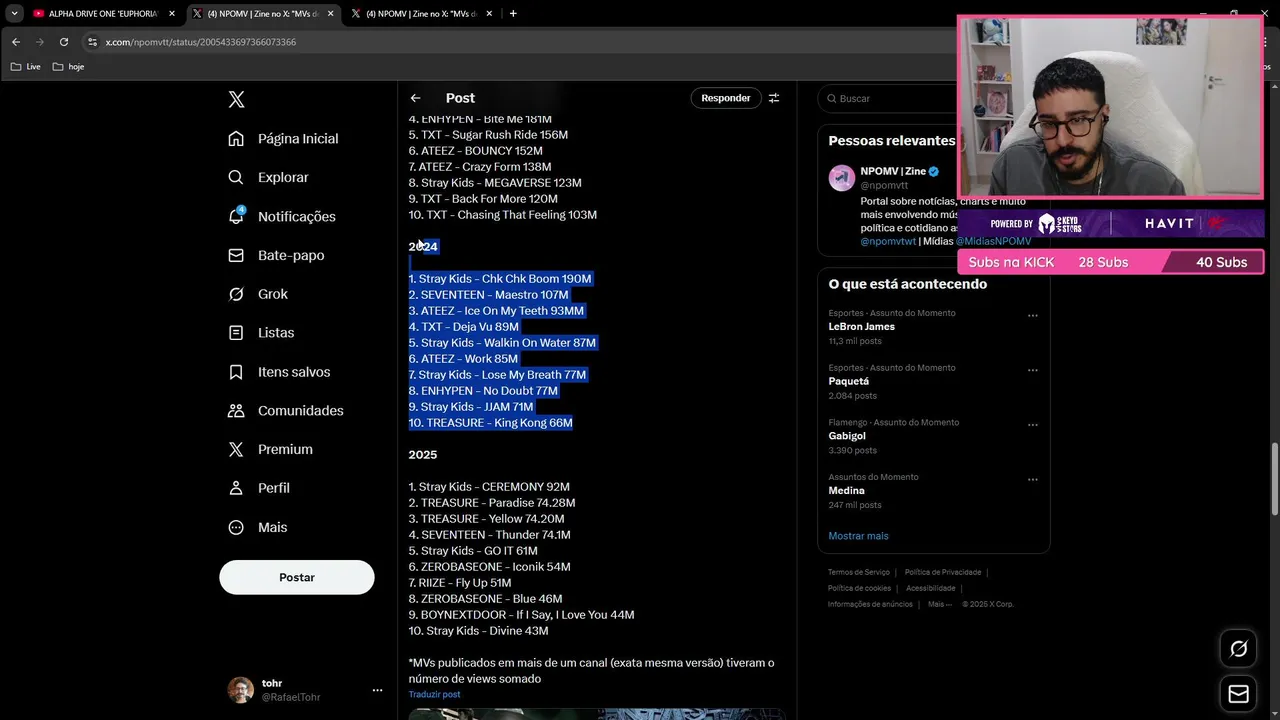Open the Live bookmarks folder
Image resolution: width=1280 pixels, height=720 pixels.
tap(25, 67)
